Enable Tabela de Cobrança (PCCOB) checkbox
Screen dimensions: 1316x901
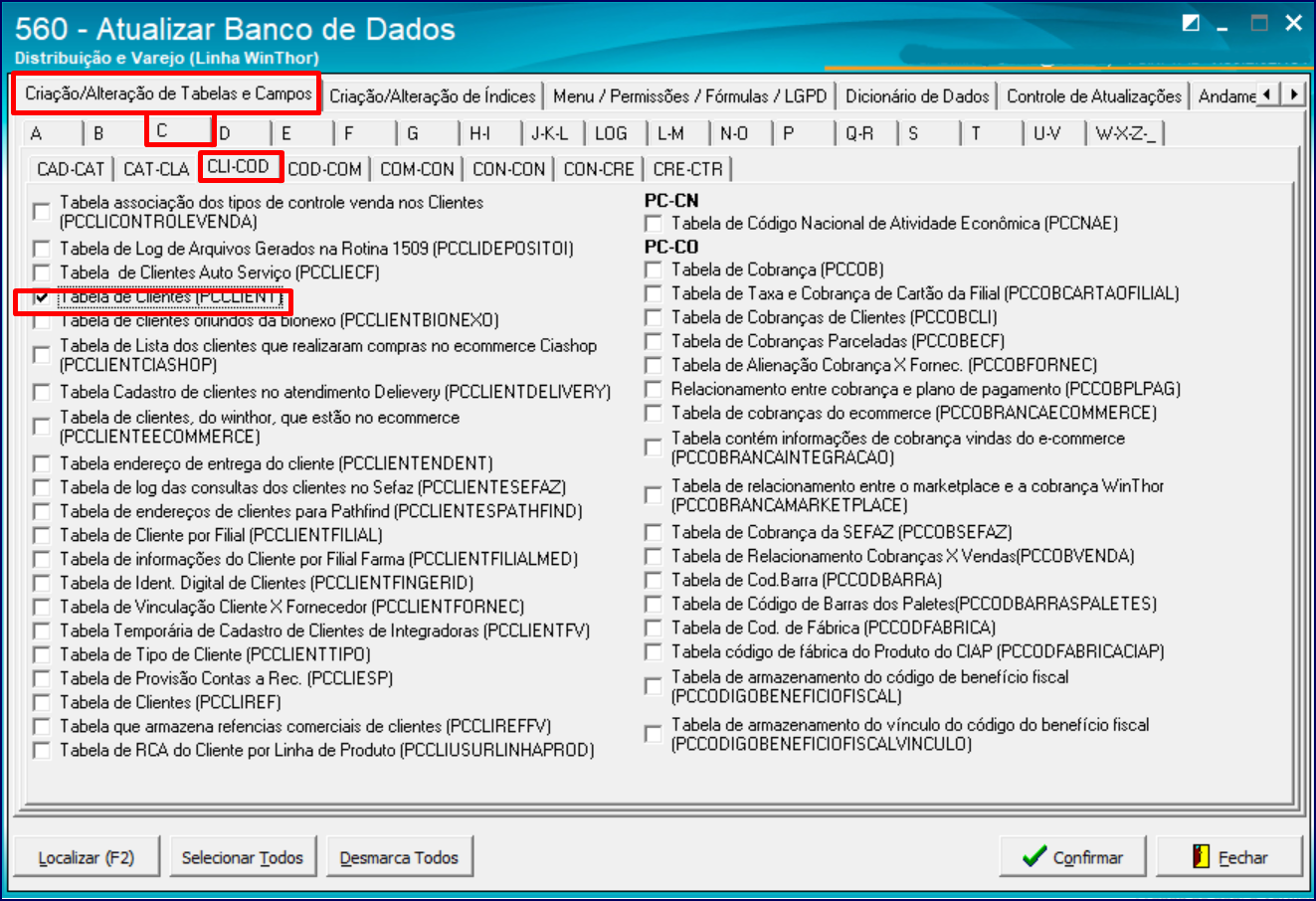click(x=654, y=270)
